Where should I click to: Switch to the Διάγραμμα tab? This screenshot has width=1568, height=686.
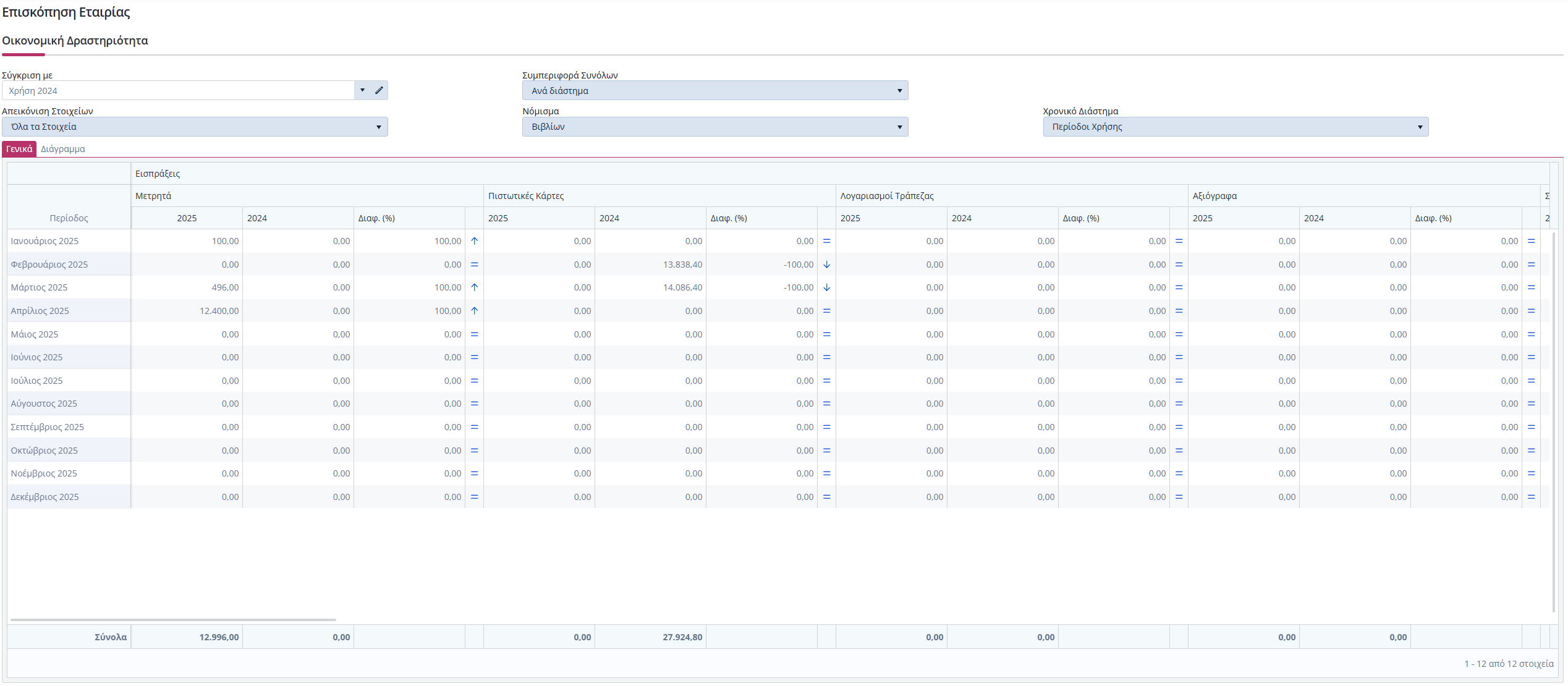[63, 149]
